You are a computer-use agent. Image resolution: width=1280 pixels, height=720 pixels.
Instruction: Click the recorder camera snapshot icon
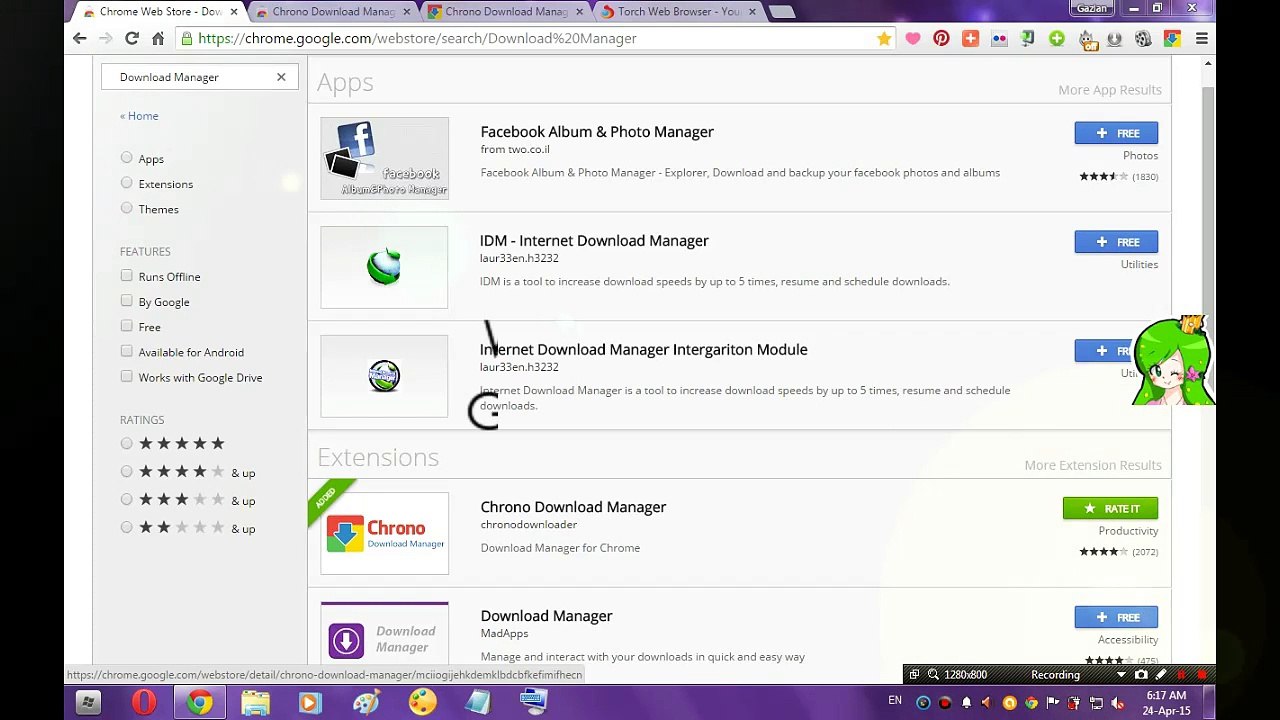(1141, 675)
